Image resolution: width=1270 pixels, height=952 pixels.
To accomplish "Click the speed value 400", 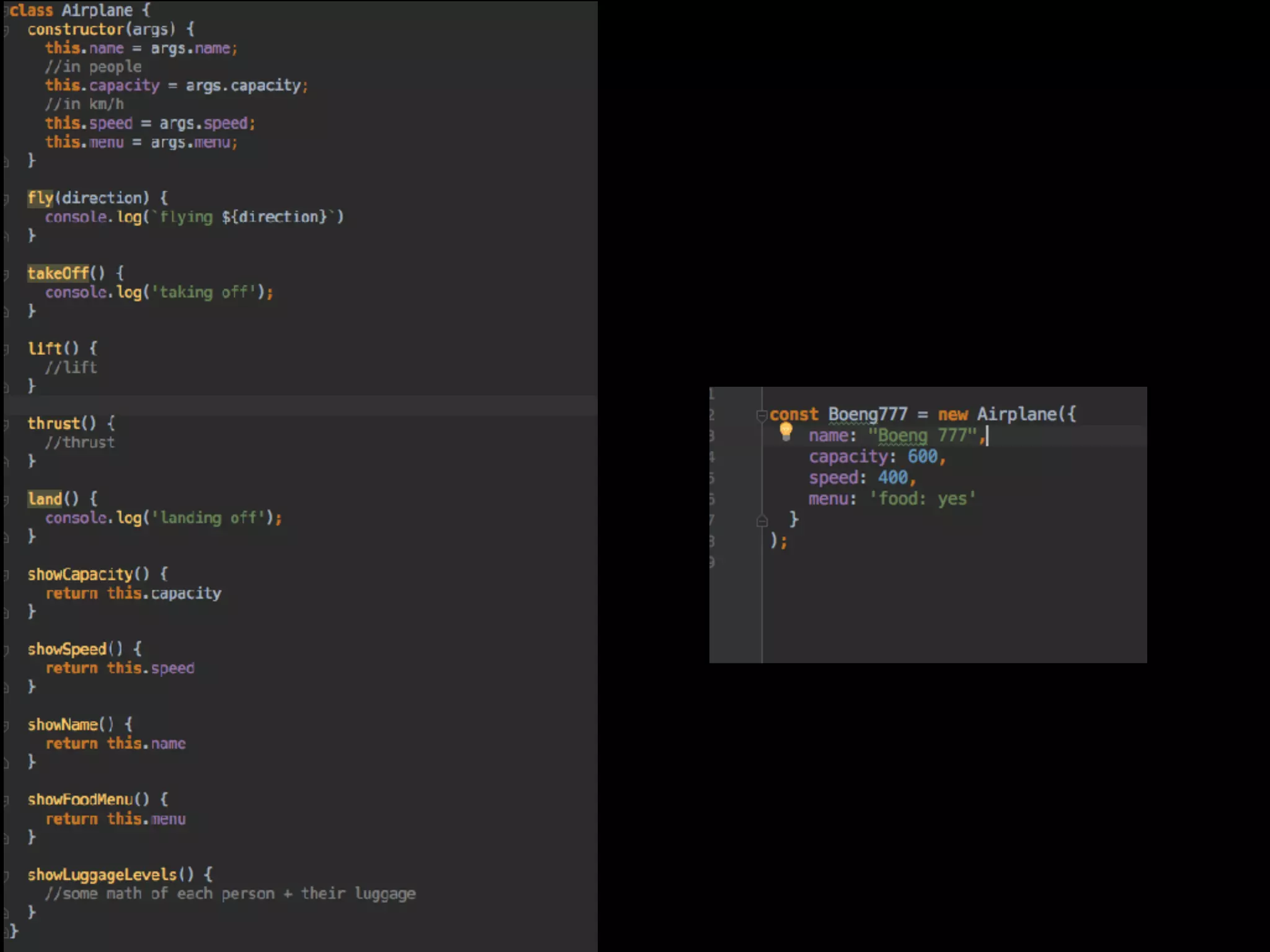I will tap(892, 478).
